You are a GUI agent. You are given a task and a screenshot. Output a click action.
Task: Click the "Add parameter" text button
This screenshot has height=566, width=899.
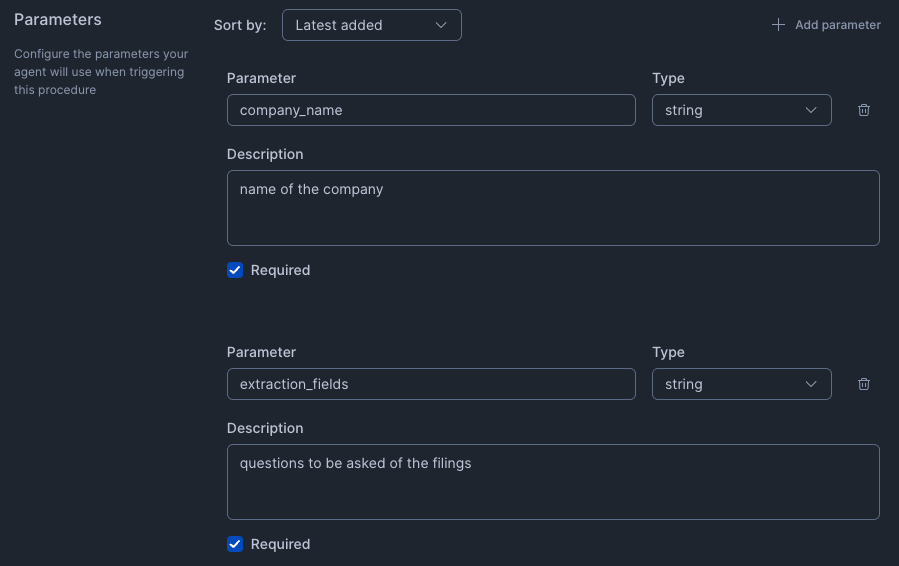point(837,25)
